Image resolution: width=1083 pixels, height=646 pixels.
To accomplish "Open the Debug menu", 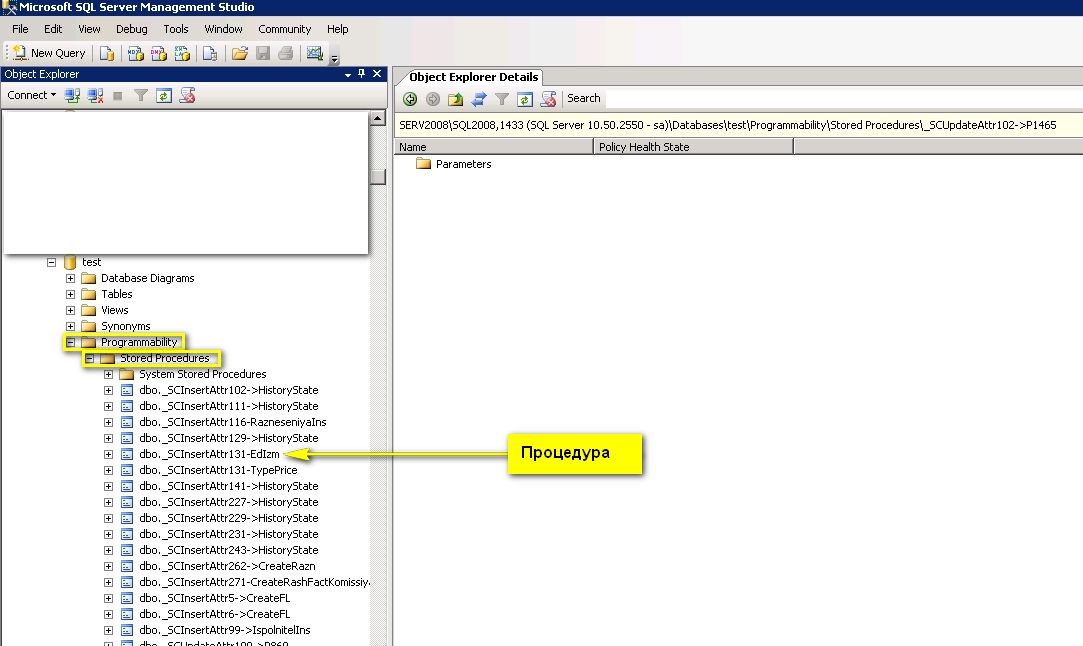I will [x=132, y=29].
